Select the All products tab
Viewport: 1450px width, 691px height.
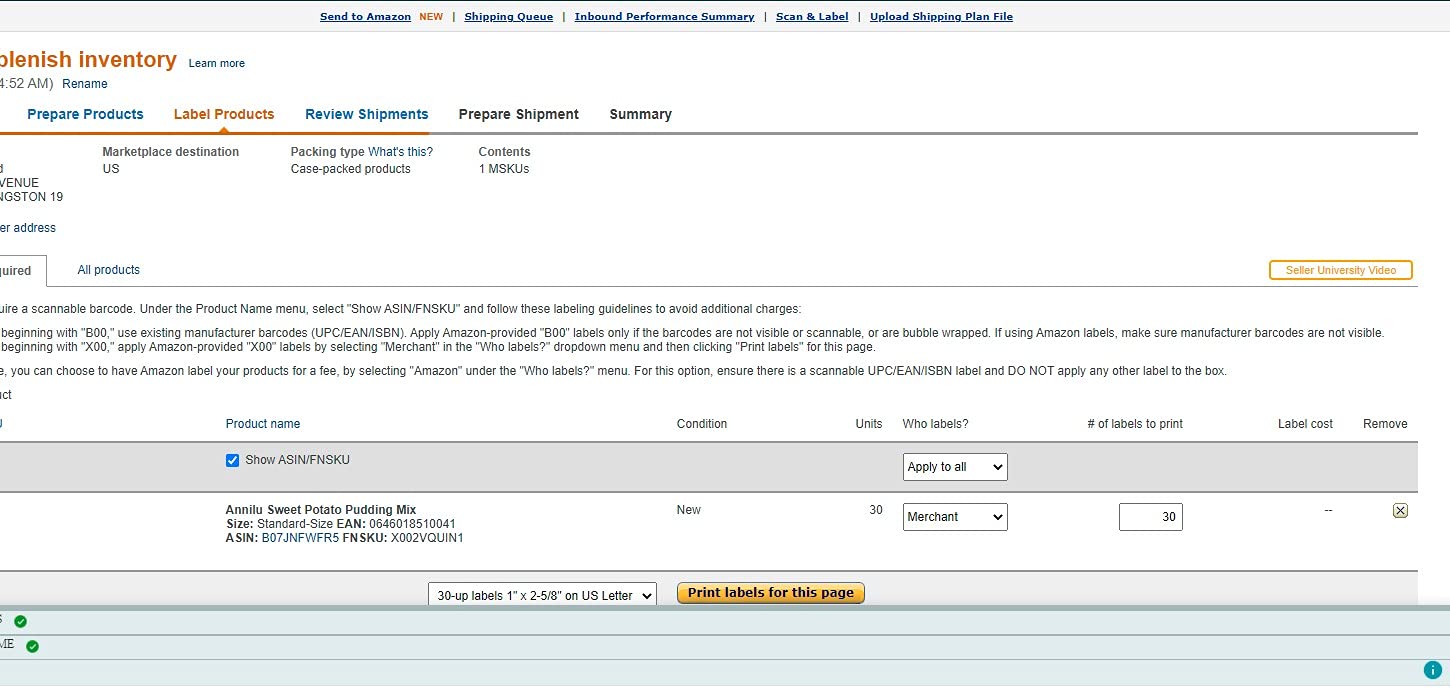pos(108,270)
